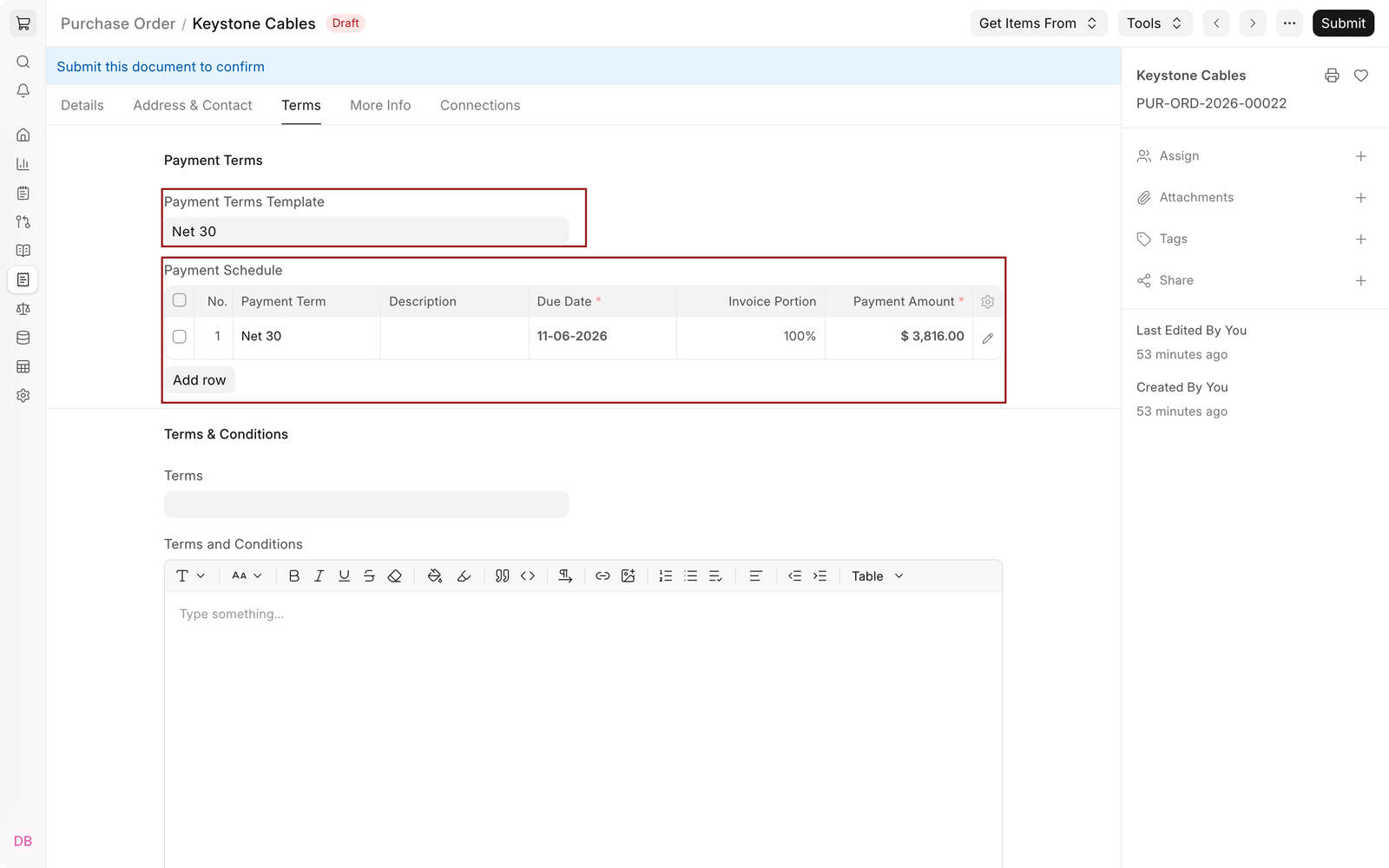Pick text font color in editor
The height and width of the screenshot is (868, 1389).
tap(435, 575)
